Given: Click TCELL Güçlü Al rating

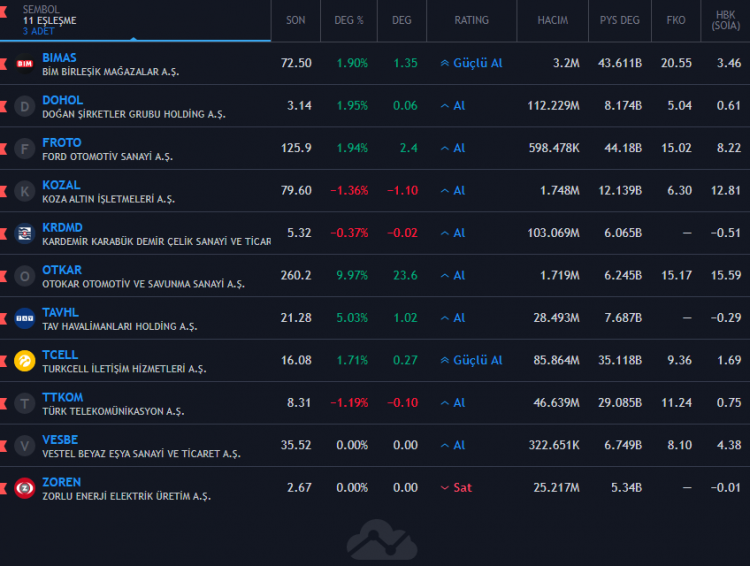Looking at the screenshot, I should point(471,360).
